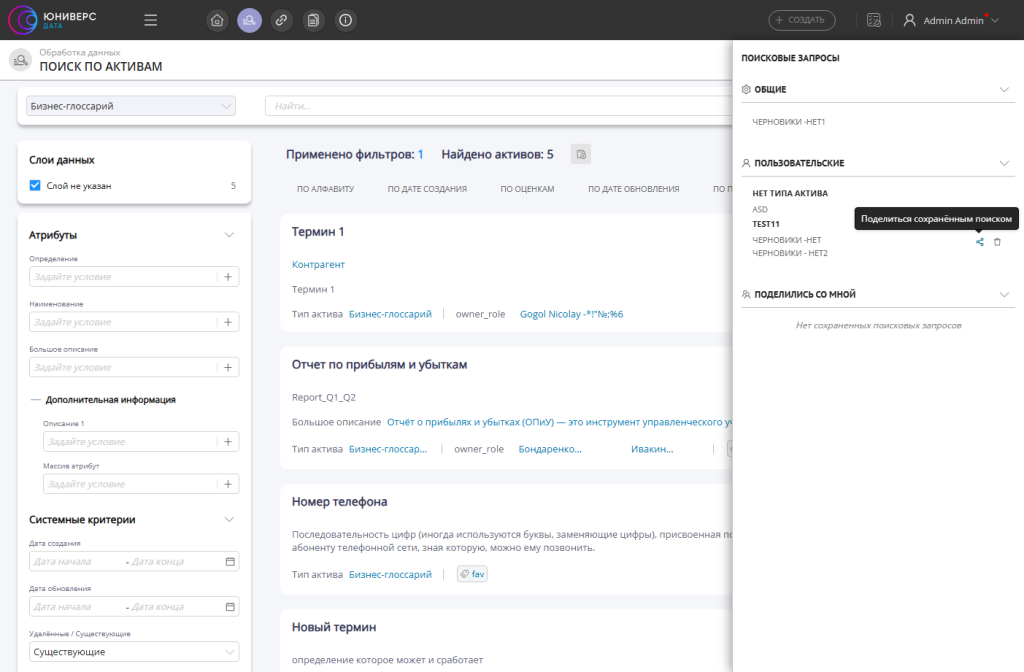The height and width of the screenshot is (672, 1024).
Task: Collapse the ОБЩИЕ section
Action: 1005,89
